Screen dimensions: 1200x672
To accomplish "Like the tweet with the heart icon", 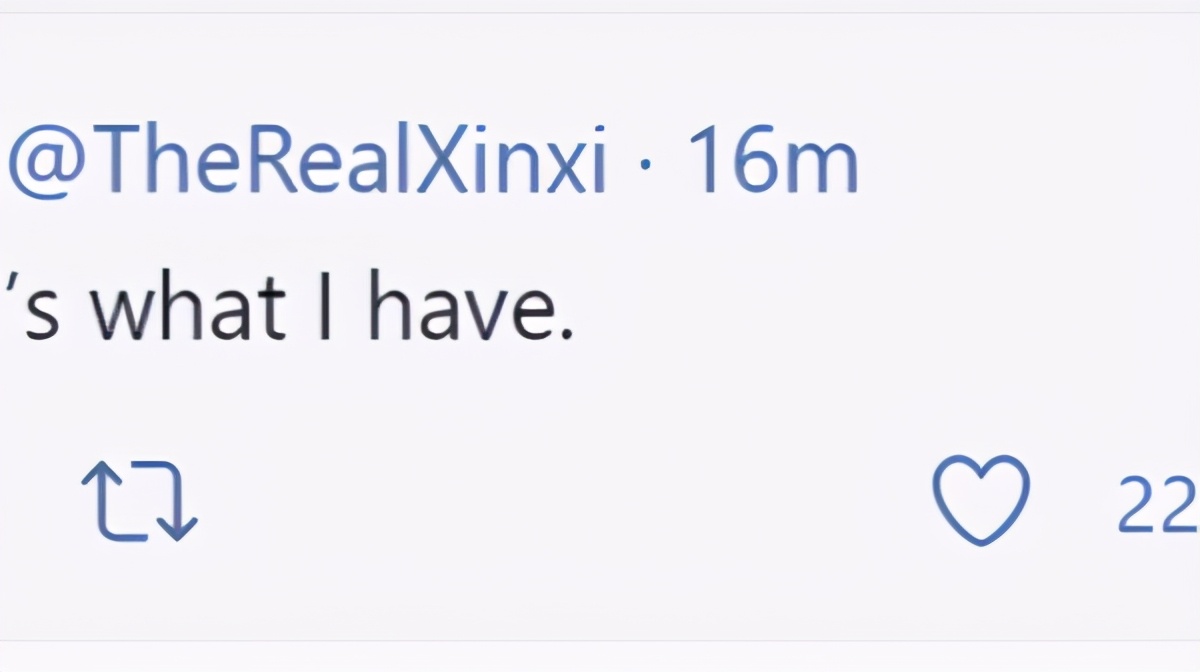I will (x=980, y=500).
